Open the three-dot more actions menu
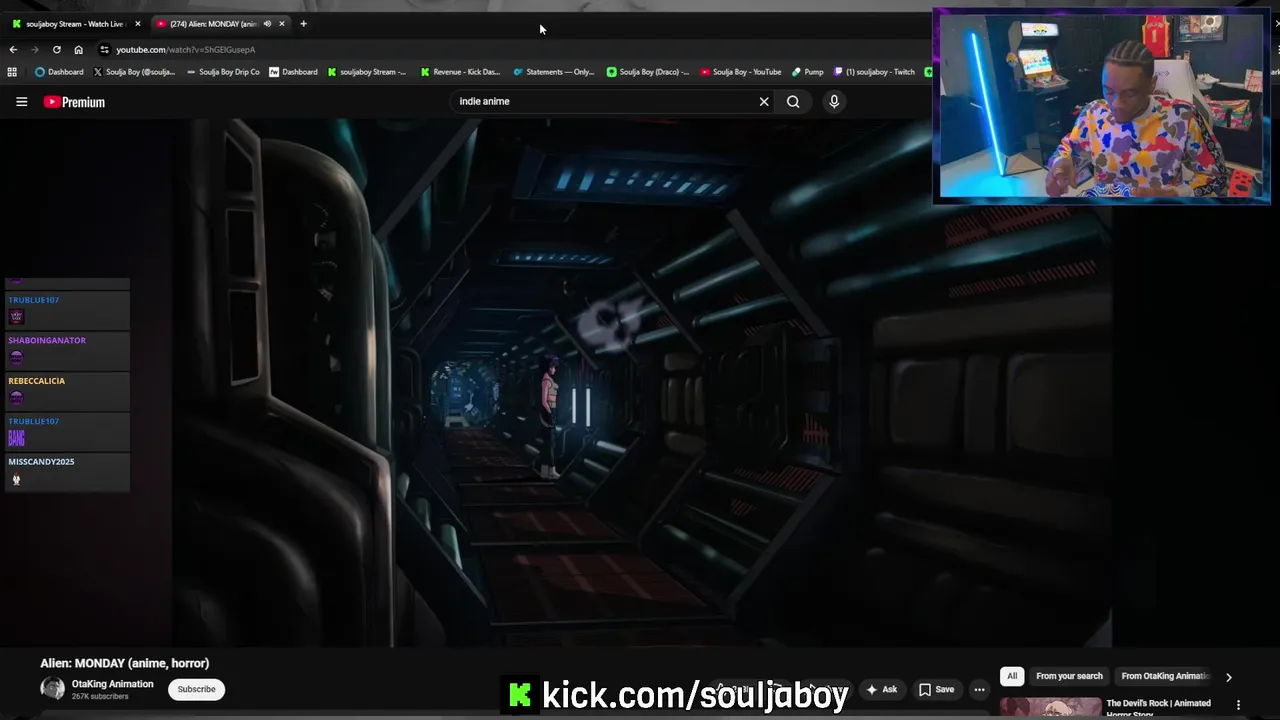 coord(980,689)
